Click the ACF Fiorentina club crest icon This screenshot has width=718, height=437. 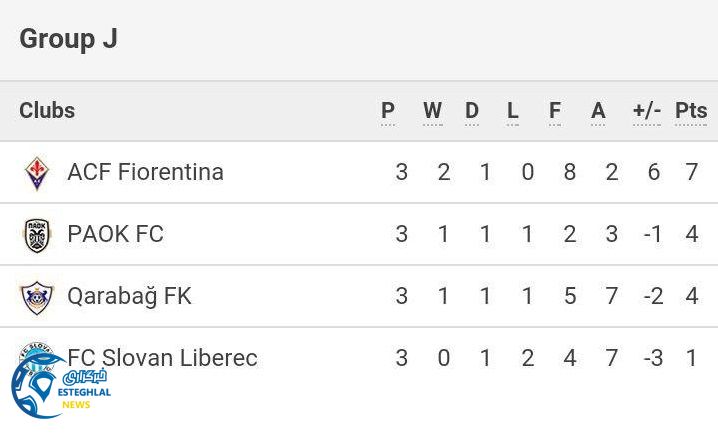click(37, 173)
